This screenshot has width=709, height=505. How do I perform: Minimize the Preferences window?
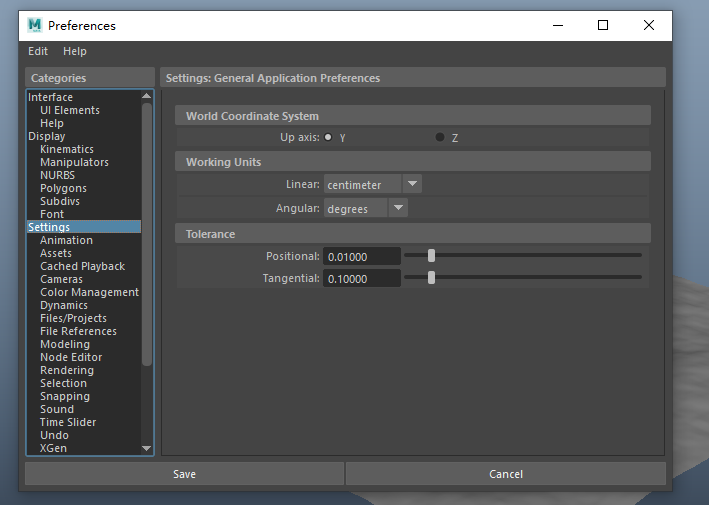558,25
